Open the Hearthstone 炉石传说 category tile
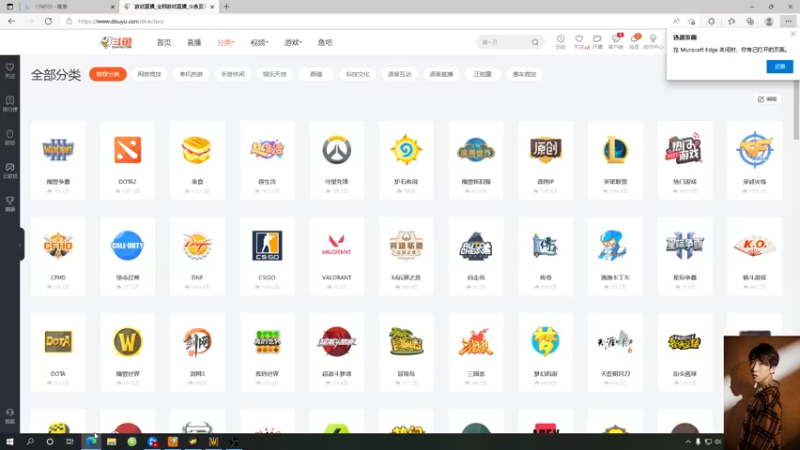This screenshot has width=800, height=450. pos(406,160)
